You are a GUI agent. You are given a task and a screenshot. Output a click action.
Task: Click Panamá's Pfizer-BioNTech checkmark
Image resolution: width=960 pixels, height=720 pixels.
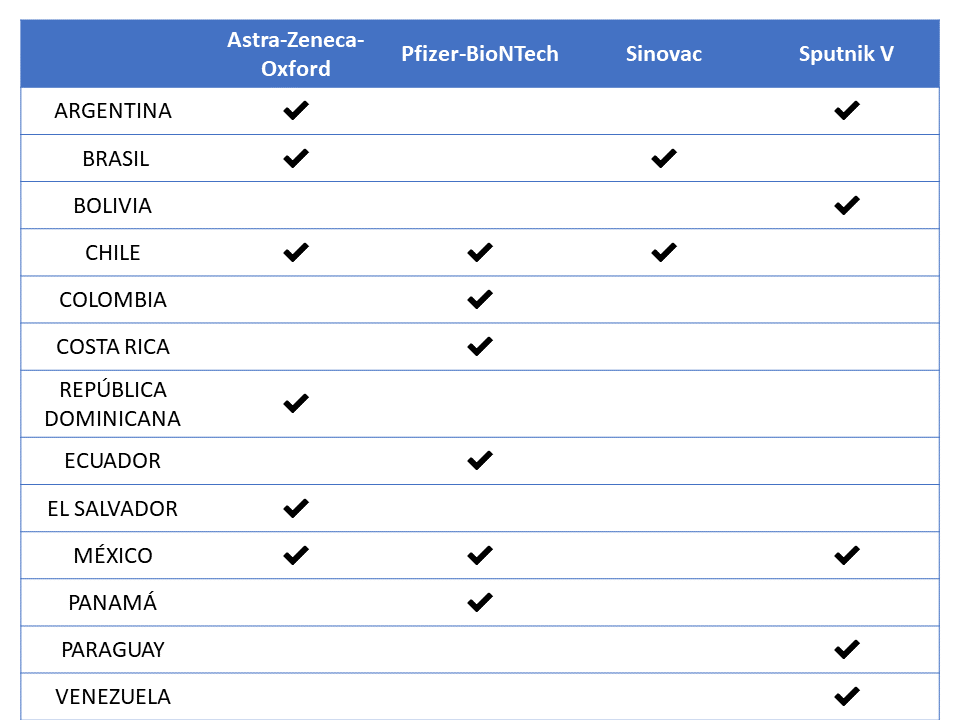coord(479,602)
